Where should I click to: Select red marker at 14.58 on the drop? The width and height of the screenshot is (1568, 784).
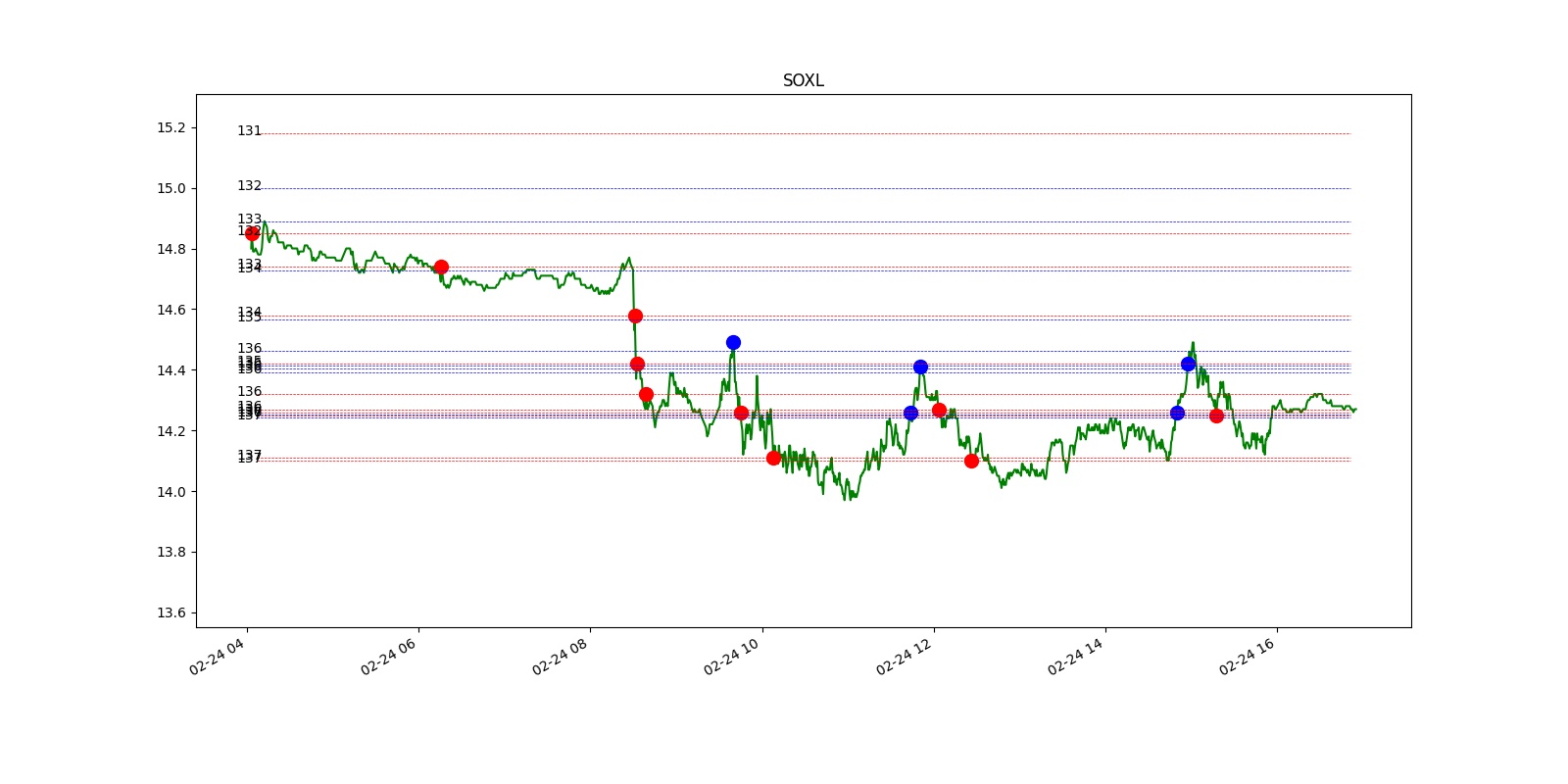tap(635, 316)
